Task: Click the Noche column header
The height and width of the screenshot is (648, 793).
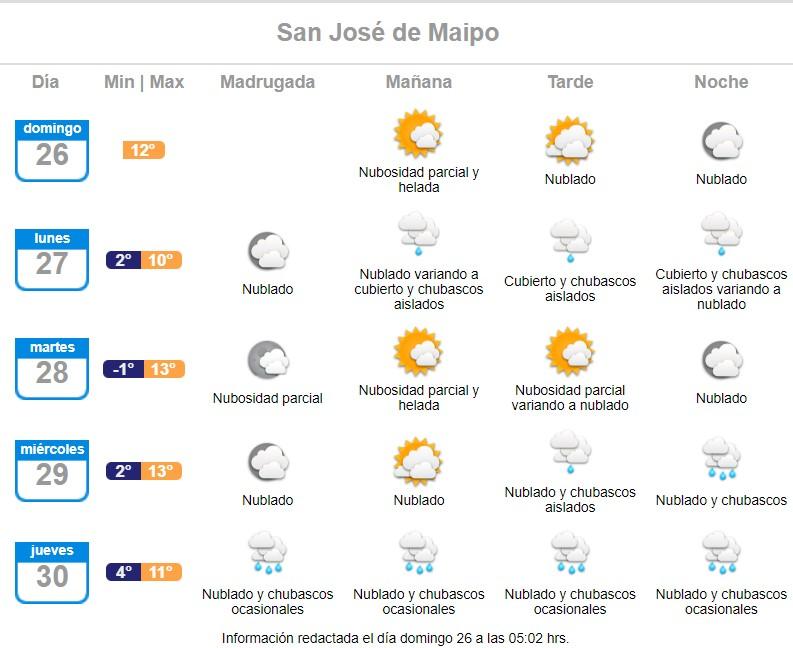Action: coord(721,82)
